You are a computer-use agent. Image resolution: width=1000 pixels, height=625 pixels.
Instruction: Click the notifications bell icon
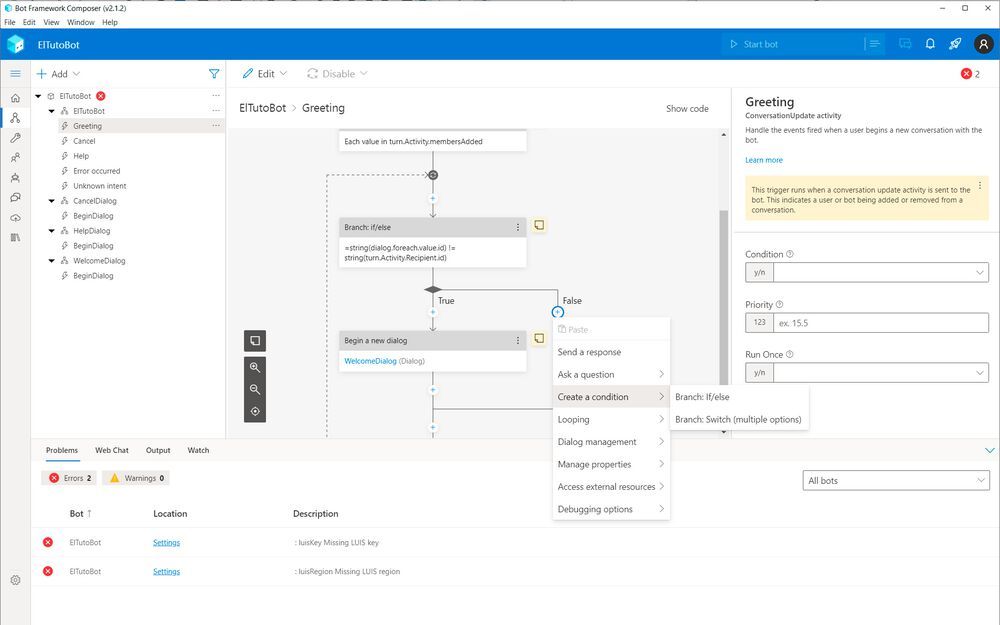pos(930,44)
